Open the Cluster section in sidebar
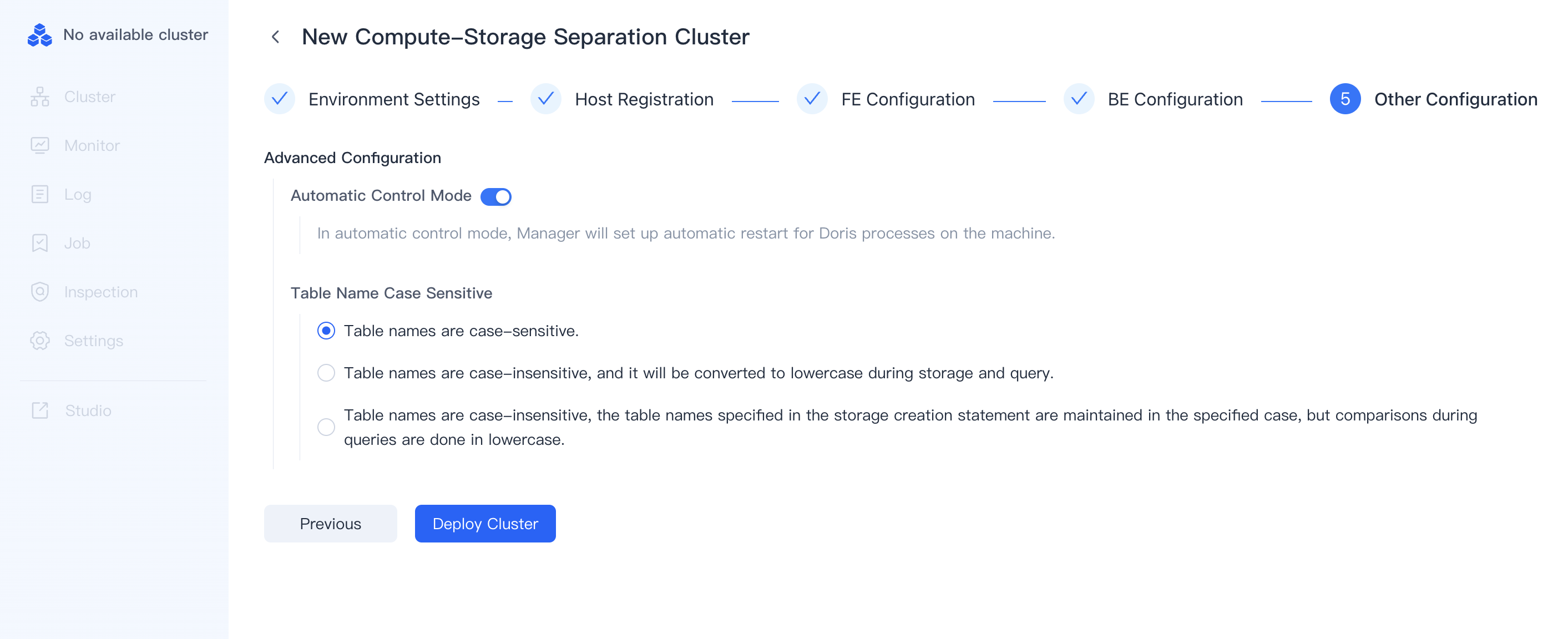Viewport: 1568px width, 639px height. point(89,96)
